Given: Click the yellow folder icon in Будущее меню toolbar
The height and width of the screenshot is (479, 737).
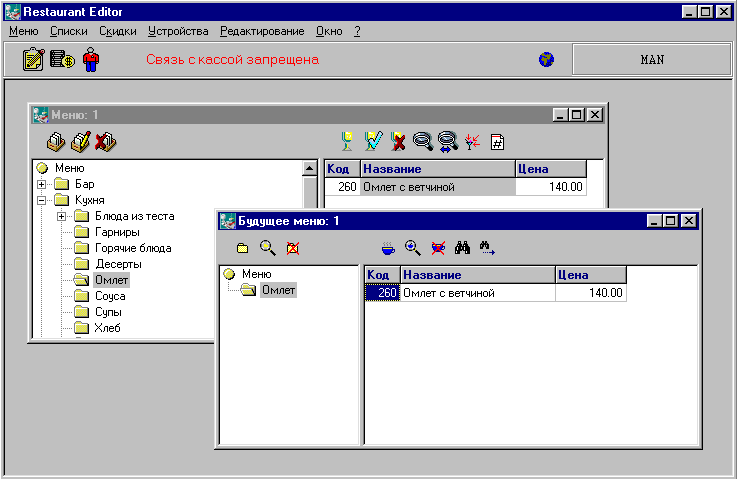Looking at the screenshot, I should coord(243,248).
